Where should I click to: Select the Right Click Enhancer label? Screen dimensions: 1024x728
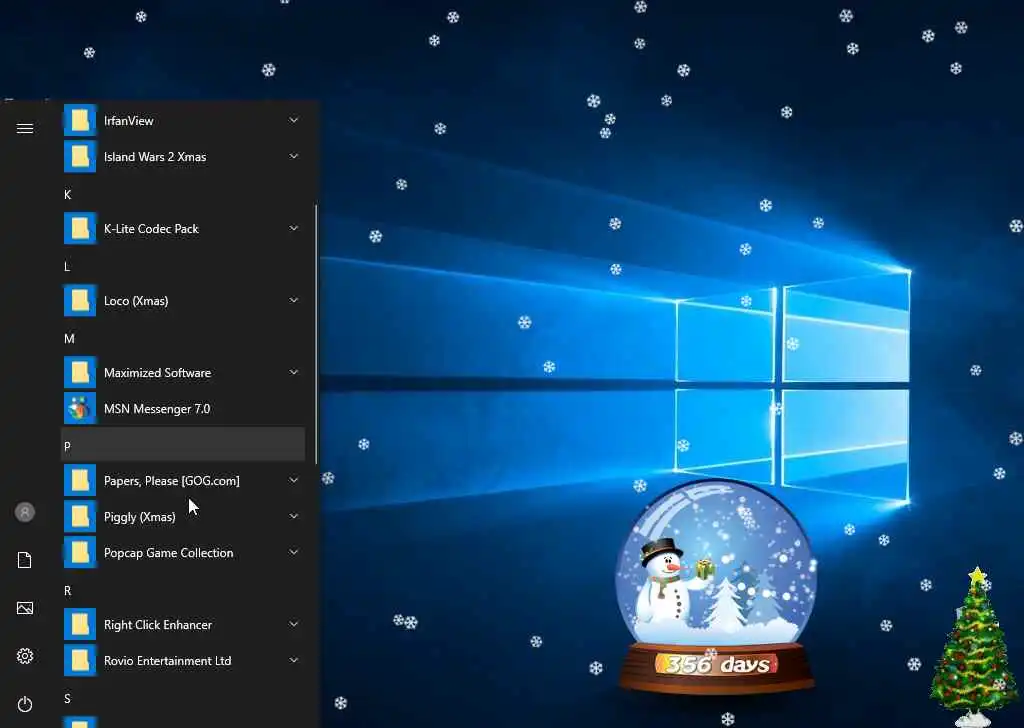(158, 625)
